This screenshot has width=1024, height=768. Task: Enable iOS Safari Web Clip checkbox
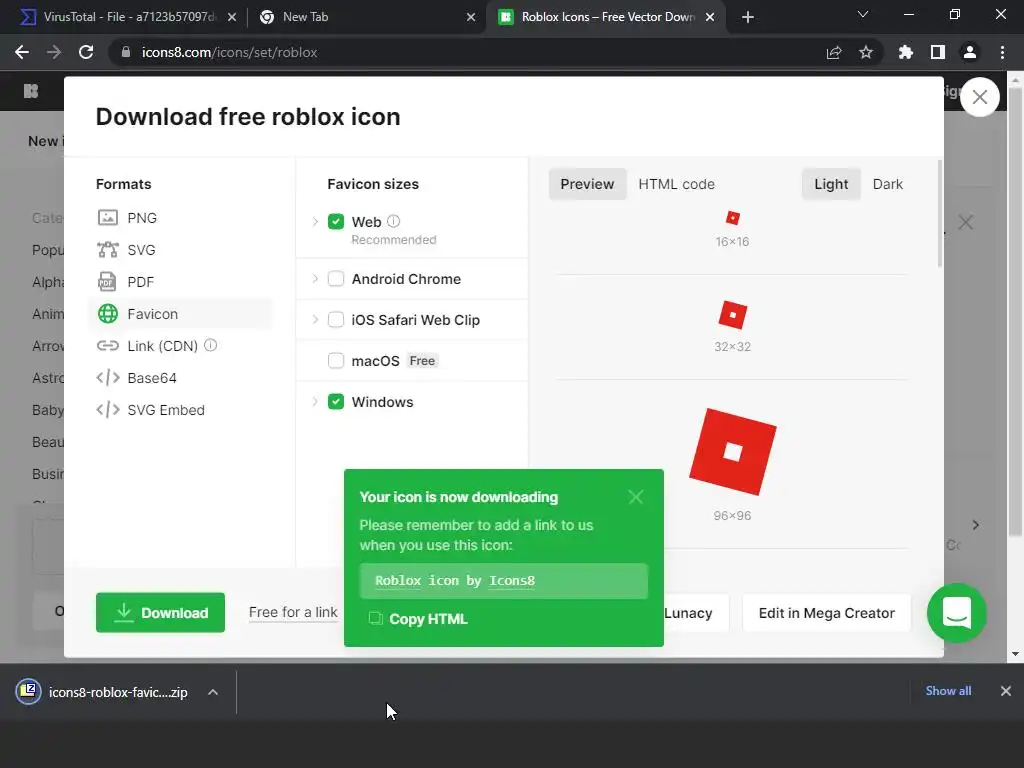point(336,319)
